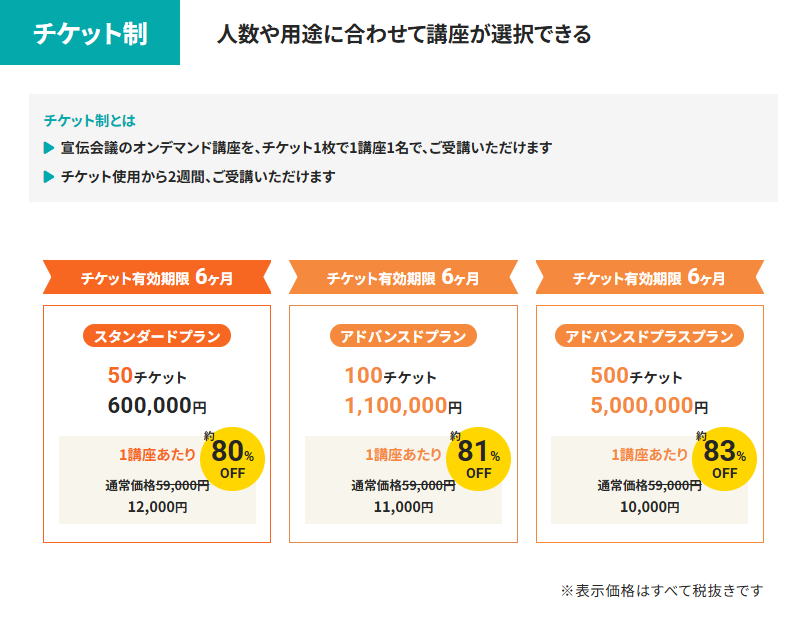Select the スタンダードプラン label

click(x=157, y=336)
